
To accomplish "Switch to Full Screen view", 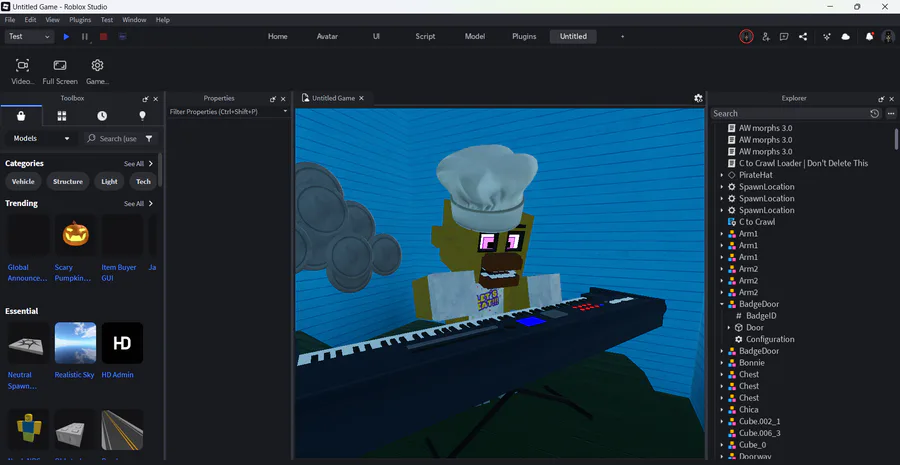I will [x=60, y=71].
